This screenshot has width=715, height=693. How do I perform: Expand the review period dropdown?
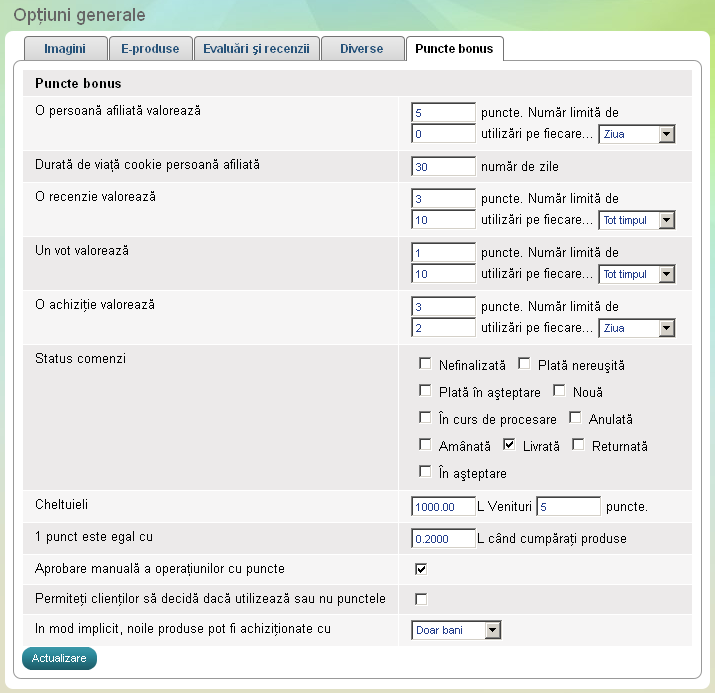click(x=636, y=220)
